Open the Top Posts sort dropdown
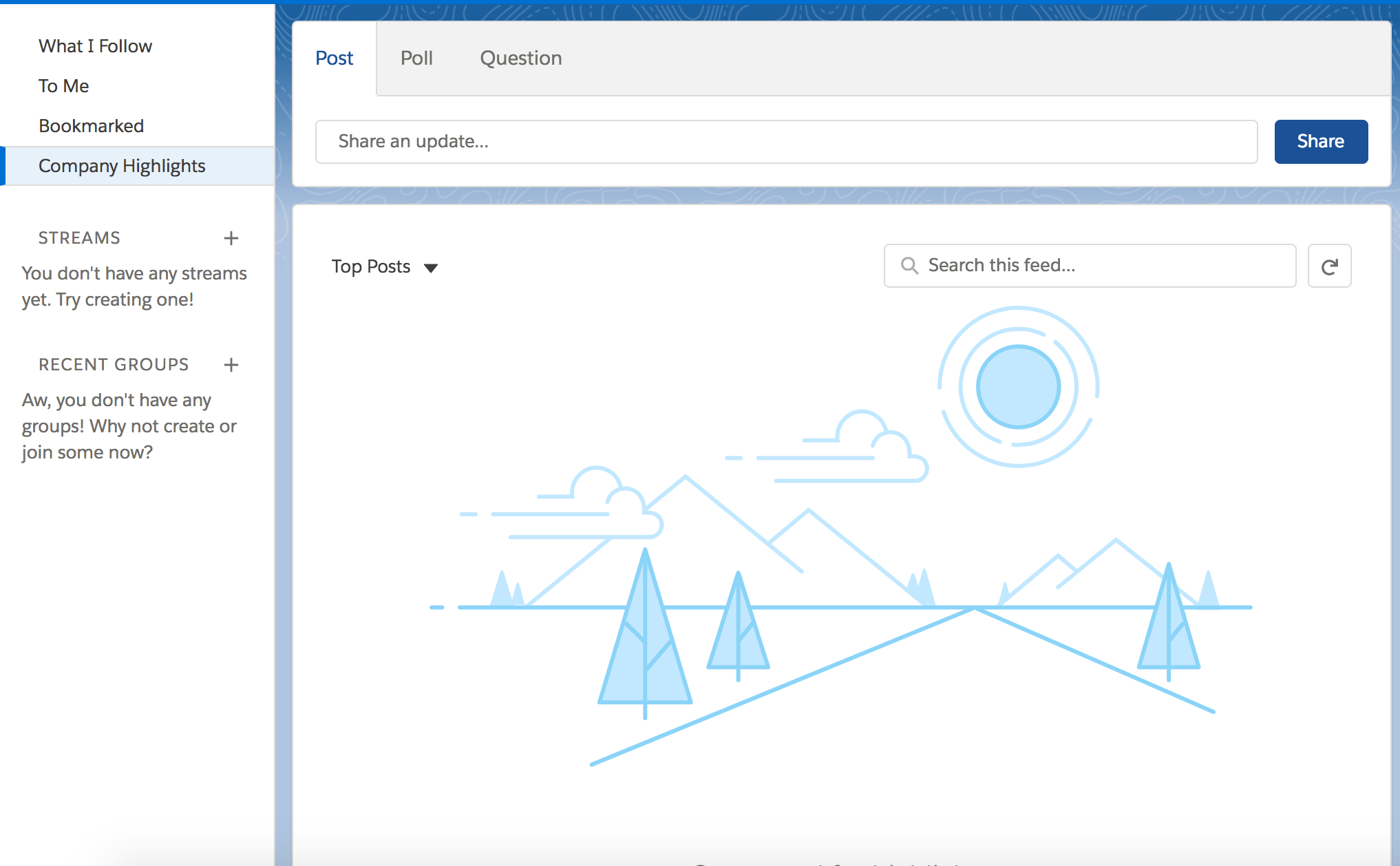The width and height of the screenshot is (1400, 866). pos(371,266)
